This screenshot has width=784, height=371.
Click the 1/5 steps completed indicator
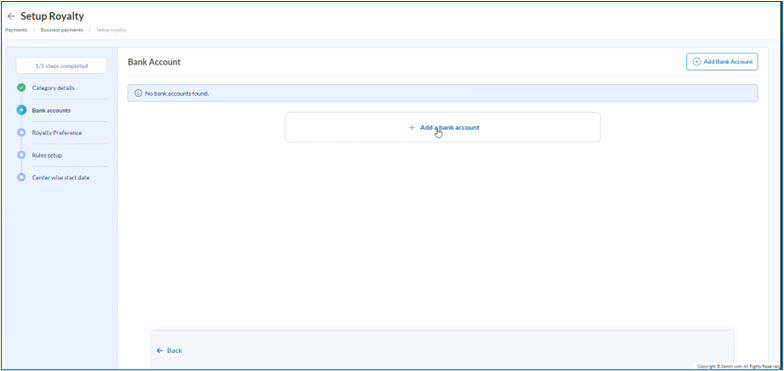click(61, 66)
